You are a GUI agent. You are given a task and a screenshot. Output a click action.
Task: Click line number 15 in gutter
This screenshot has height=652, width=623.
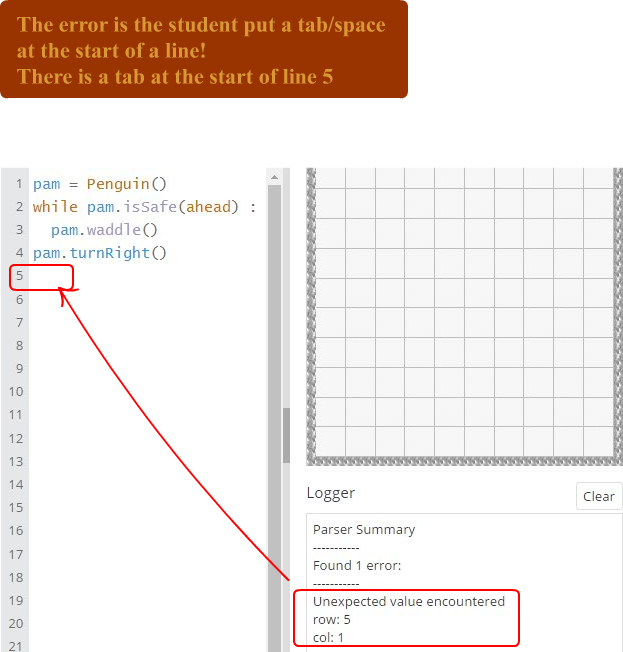tap(16, 508)
